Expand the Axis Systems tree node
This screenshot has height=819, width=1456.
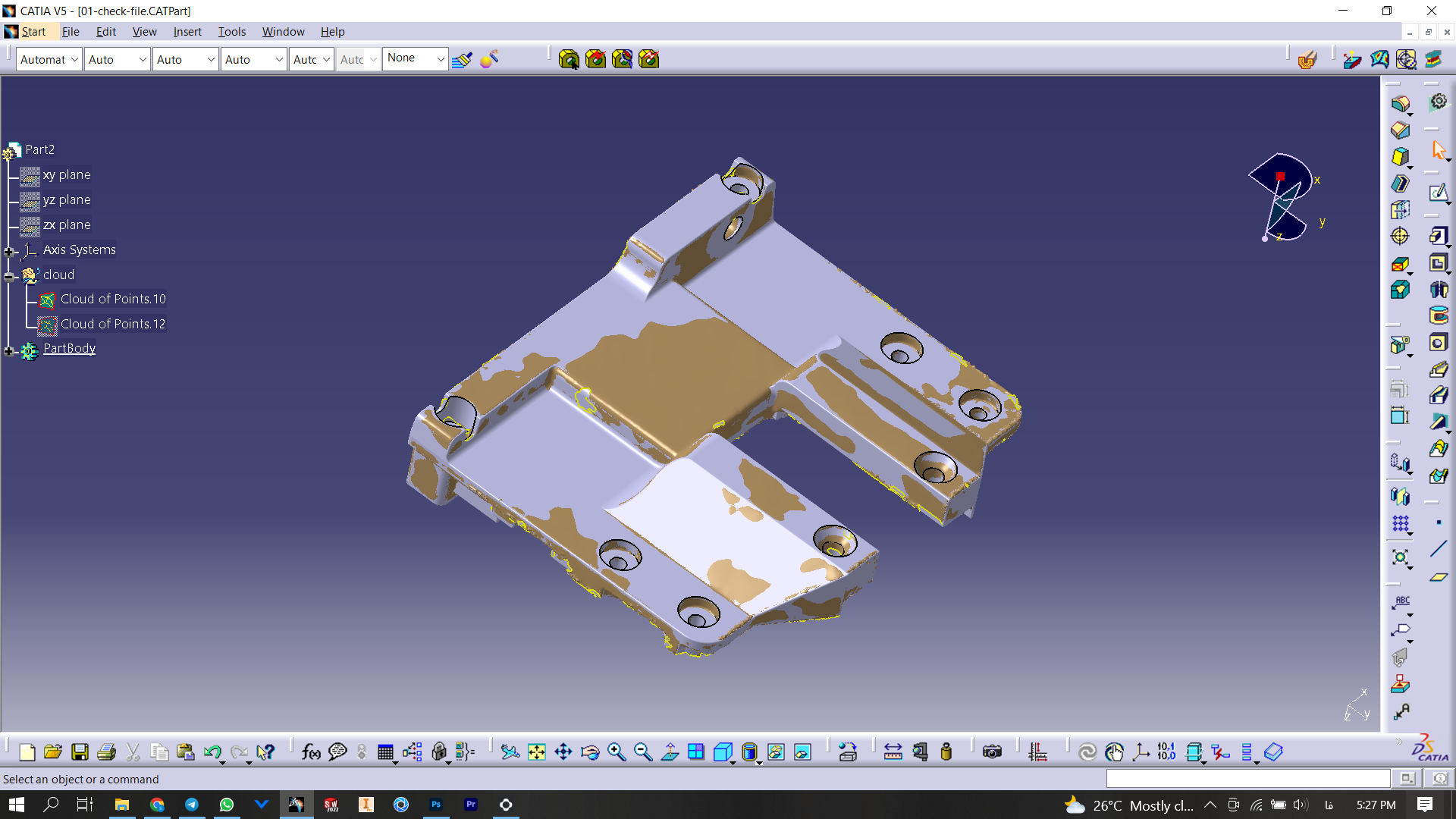pos(8,251)
